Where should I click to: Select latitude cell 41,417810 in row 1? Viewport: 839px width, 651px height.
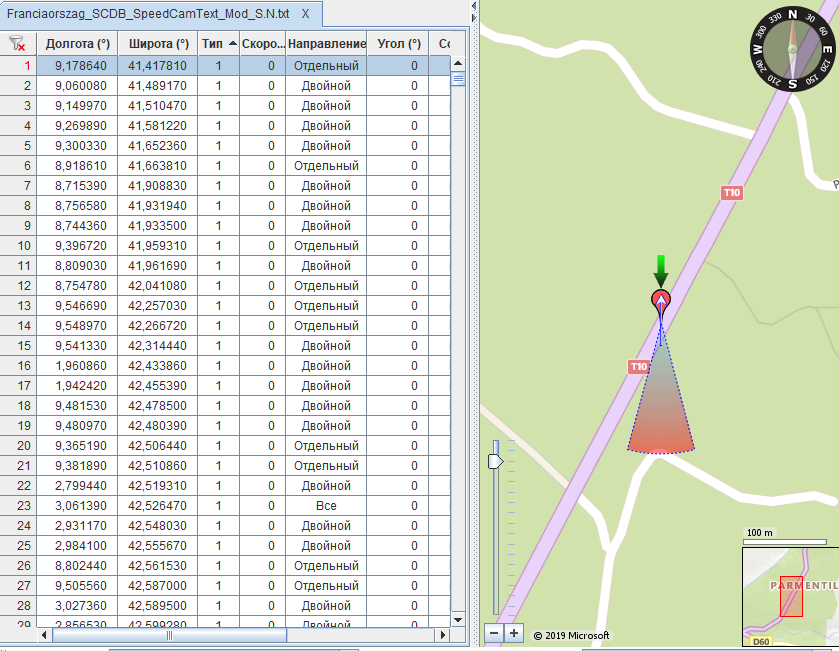click(158, 66)
